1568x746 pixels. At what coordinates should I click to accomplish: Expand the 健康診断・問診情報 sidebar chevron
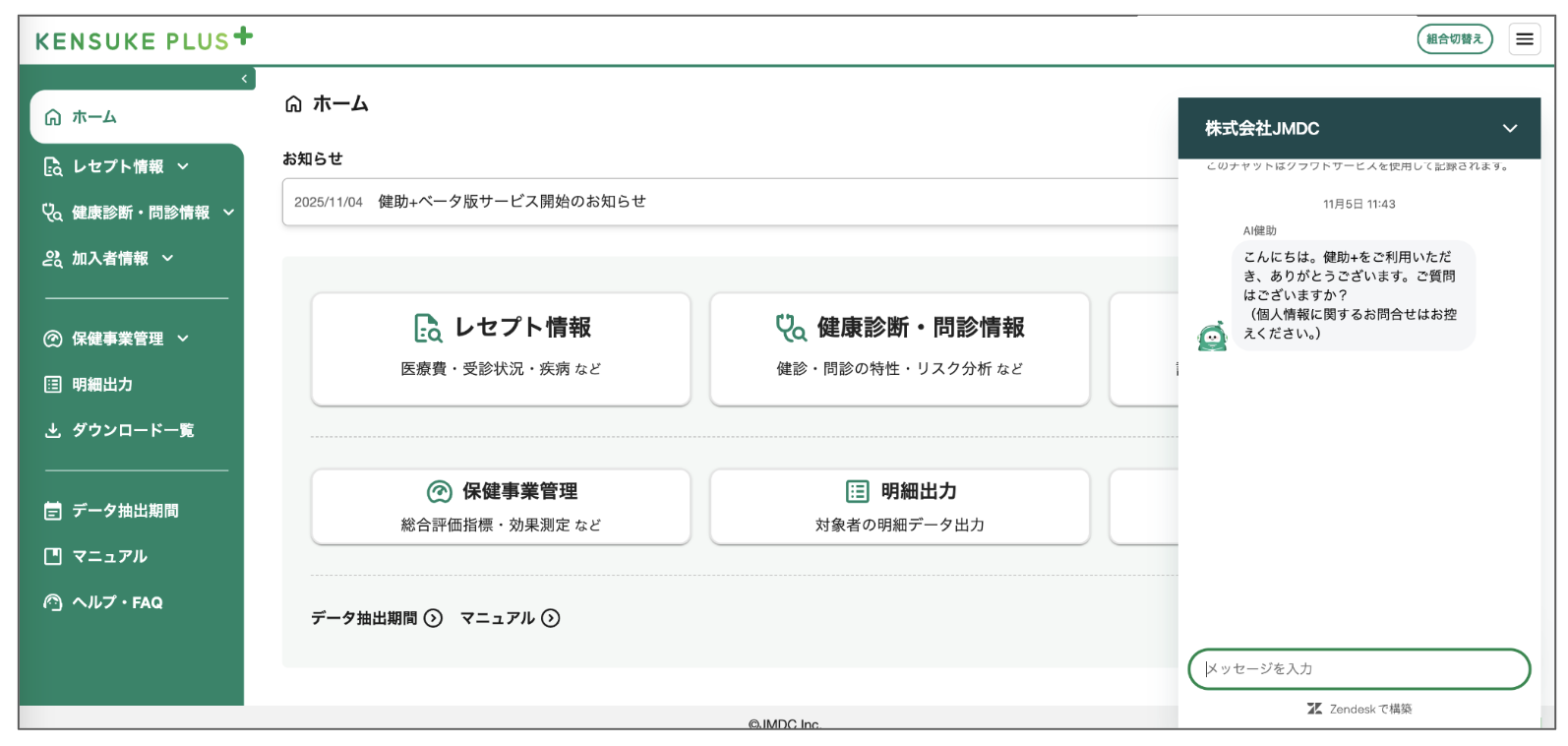click(228, 213)
